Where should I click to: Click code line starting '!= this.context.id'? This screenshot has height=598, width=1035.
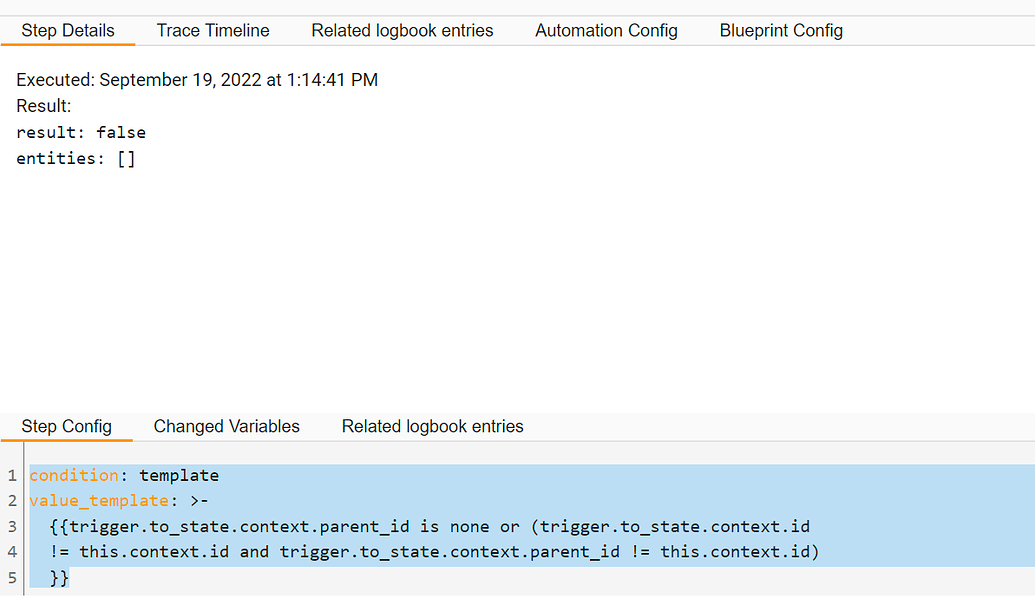coord(434,551)
